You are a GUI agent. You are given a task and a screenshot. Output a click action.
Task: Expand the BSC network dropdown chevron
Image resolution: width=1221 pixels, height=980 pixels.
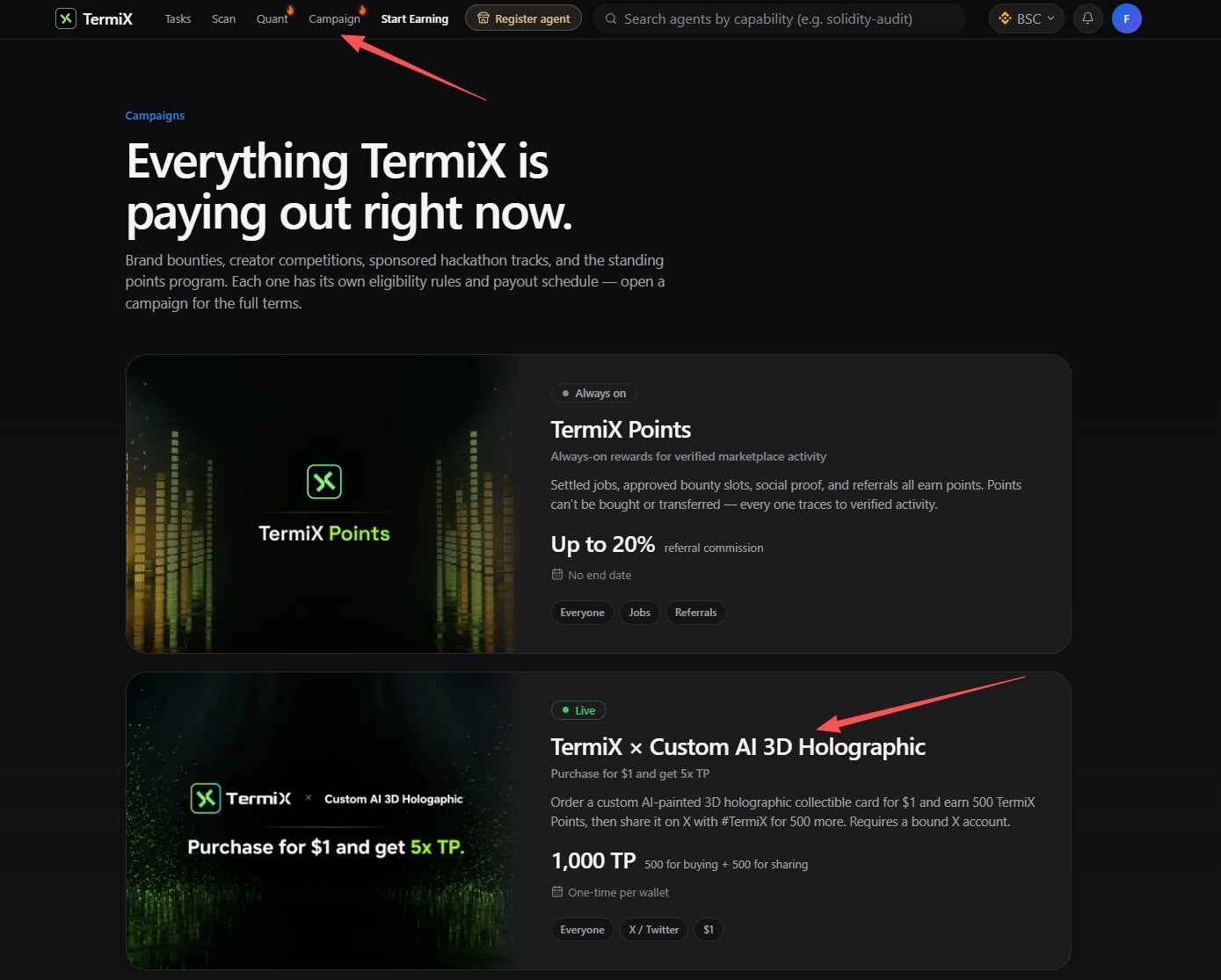pyautogui.click(x=1050, y=18)
